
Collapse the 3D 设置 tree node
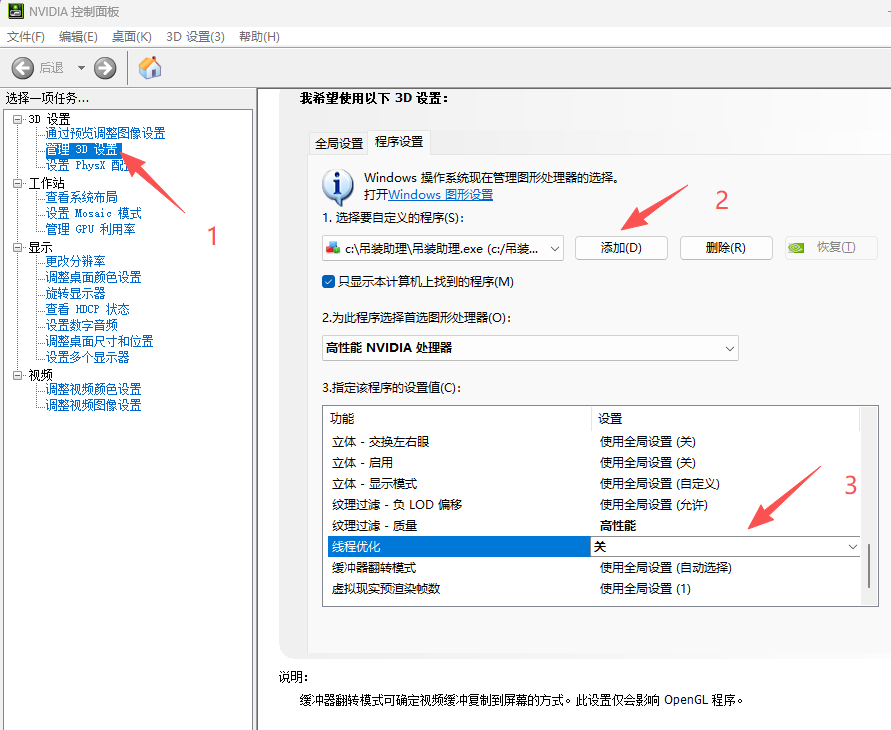click(x=18, y=119)
